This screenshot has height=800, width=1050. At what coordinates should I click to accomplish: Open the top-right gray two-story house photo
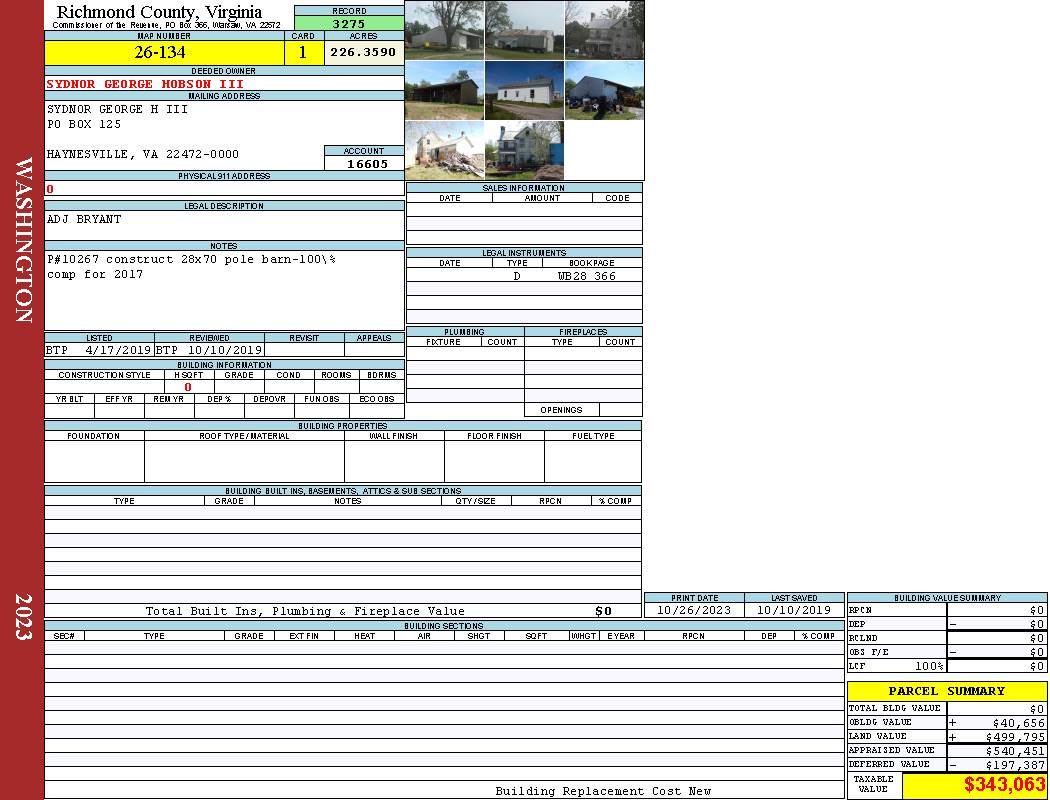point(604,30)
